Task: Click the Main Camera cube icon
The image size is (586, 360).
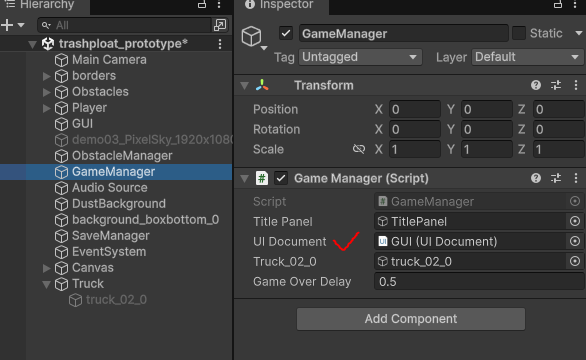Action: coord(61,60)
